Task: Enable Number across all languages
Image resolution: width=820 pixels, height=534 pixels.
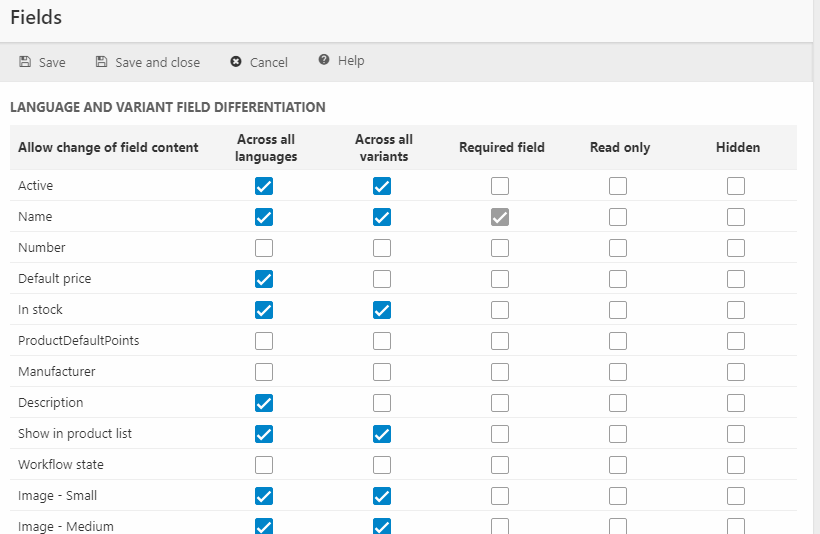Action: pyautogui.click(x=264, y=248)
